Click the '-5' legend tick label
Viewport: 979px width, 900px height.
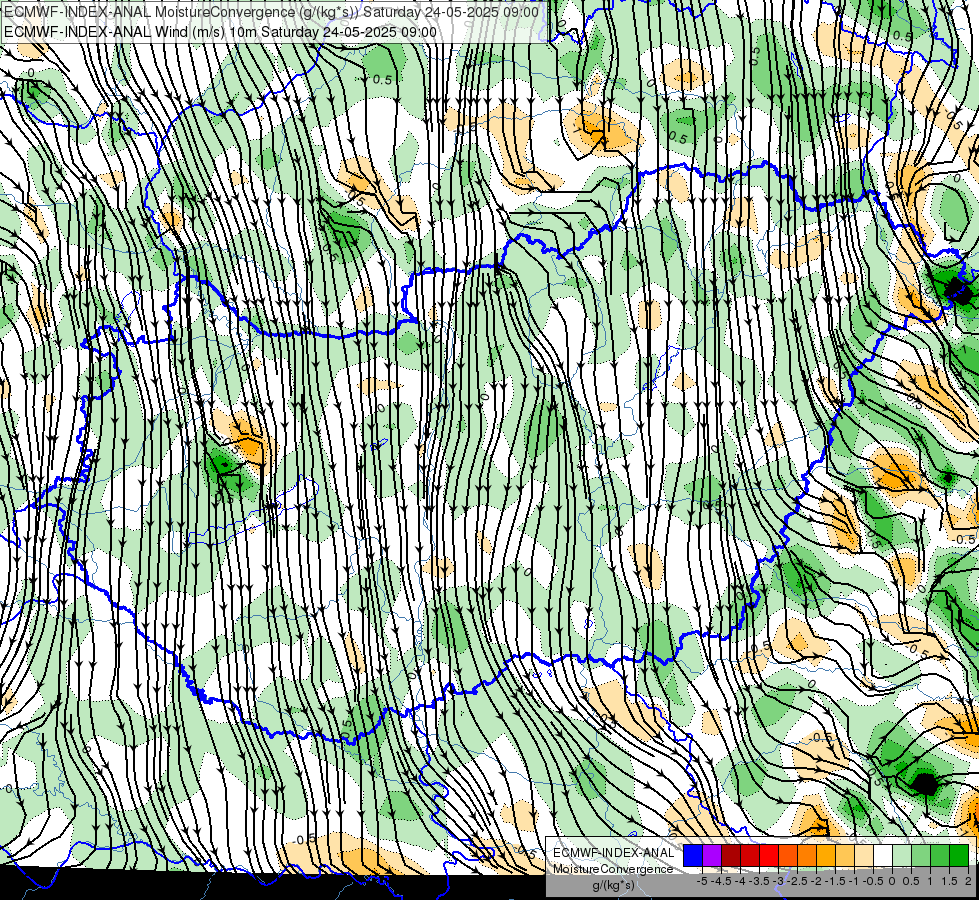[x=702, y=881]
